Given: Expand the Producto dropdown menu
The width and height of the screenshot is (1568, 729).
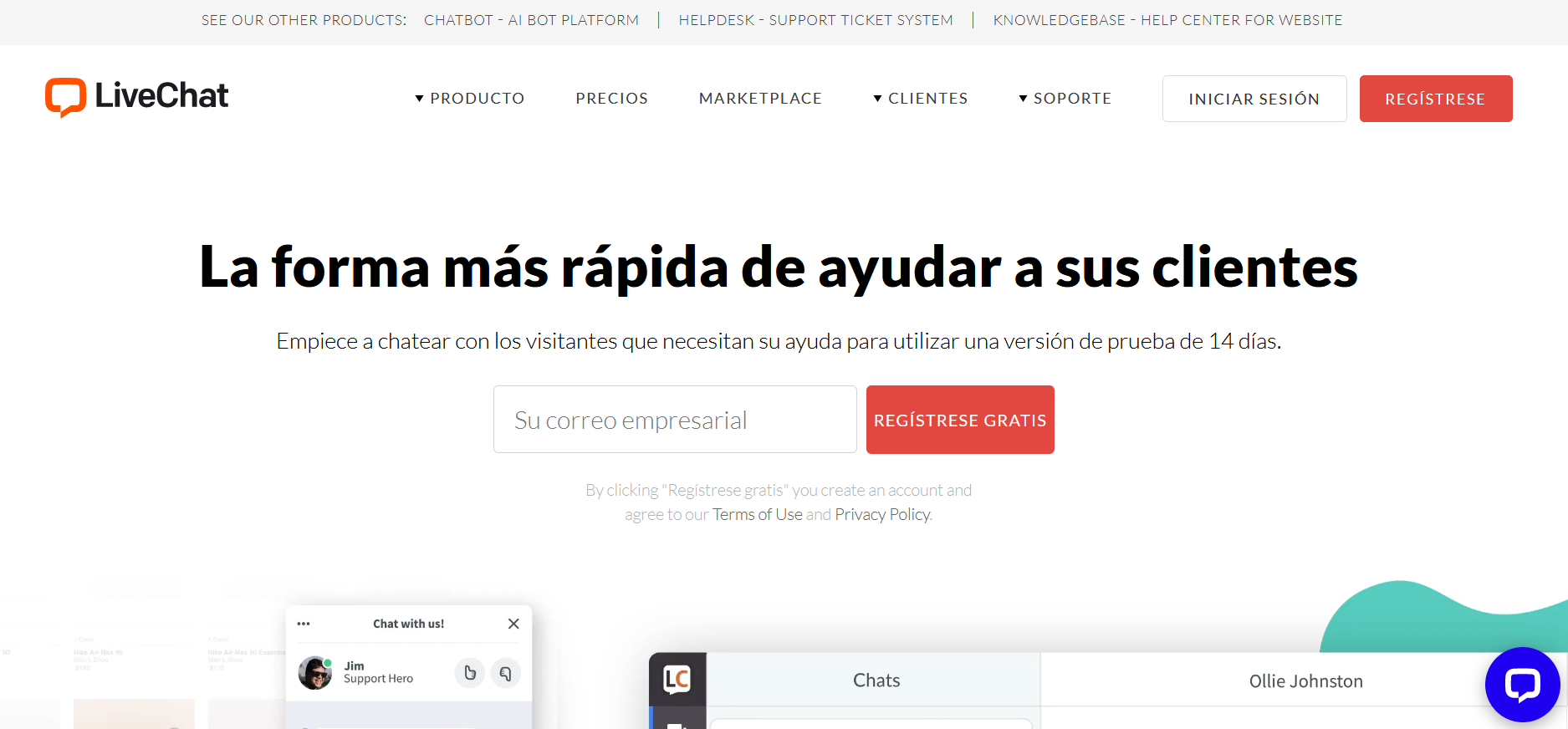Looking at the screenshot, I should (x=470, y=99).
